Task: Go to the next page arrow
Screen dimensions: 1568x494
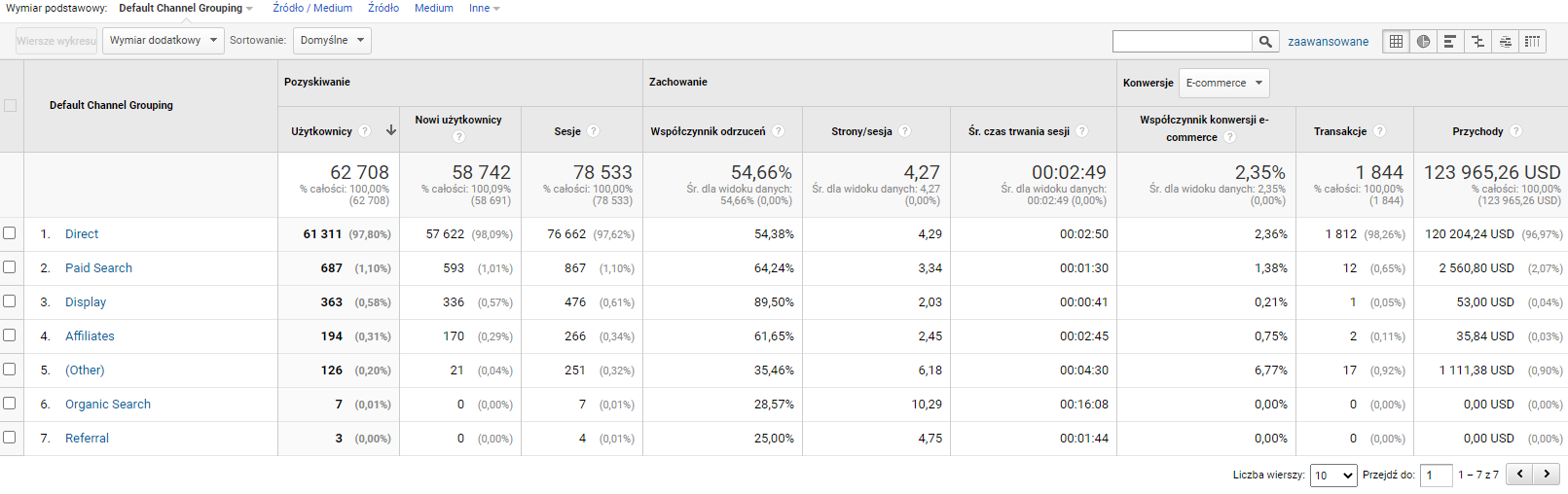Action: [x=1547, y=475]
